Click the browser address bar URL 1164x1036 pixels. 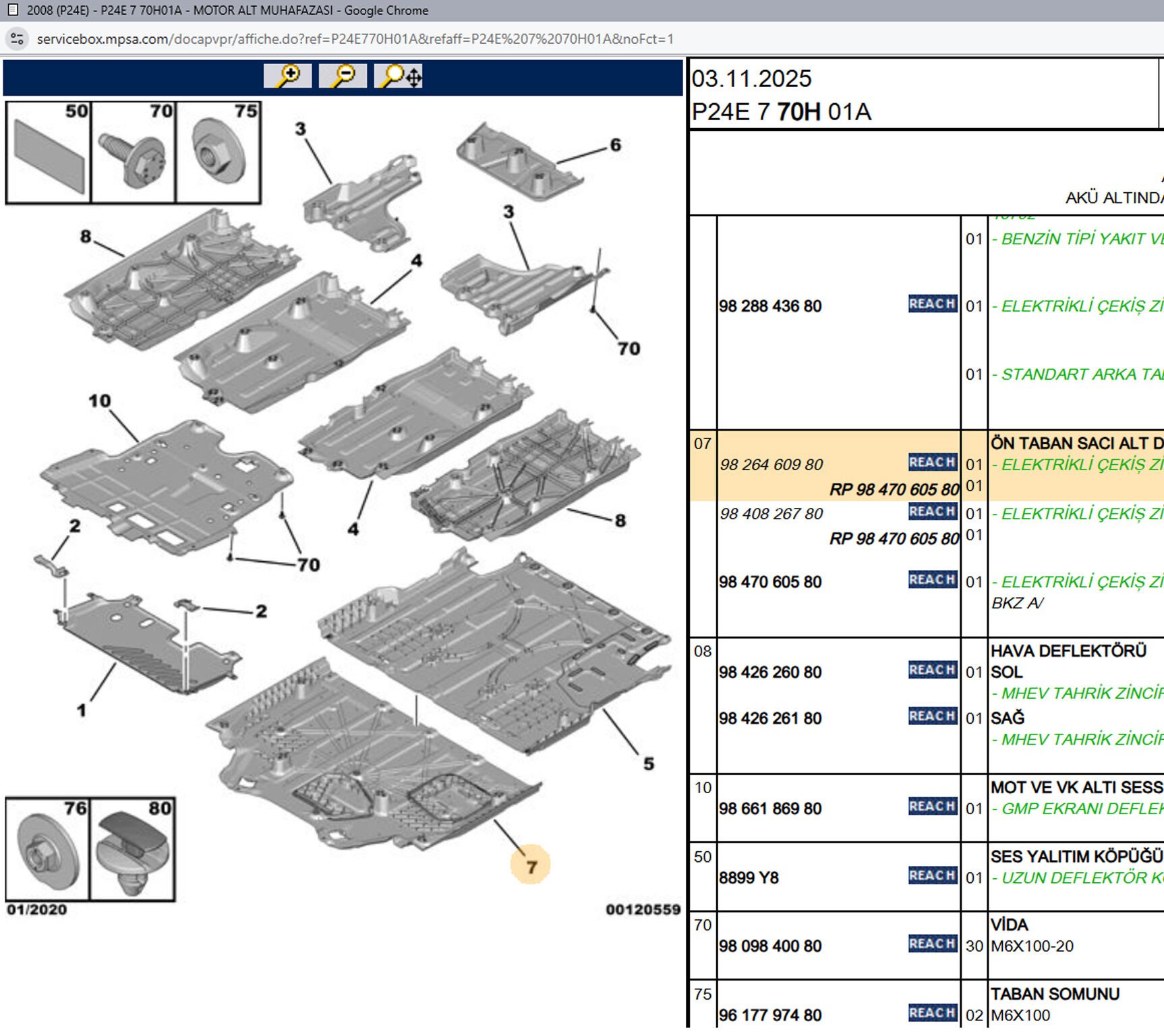pos(355,39)
